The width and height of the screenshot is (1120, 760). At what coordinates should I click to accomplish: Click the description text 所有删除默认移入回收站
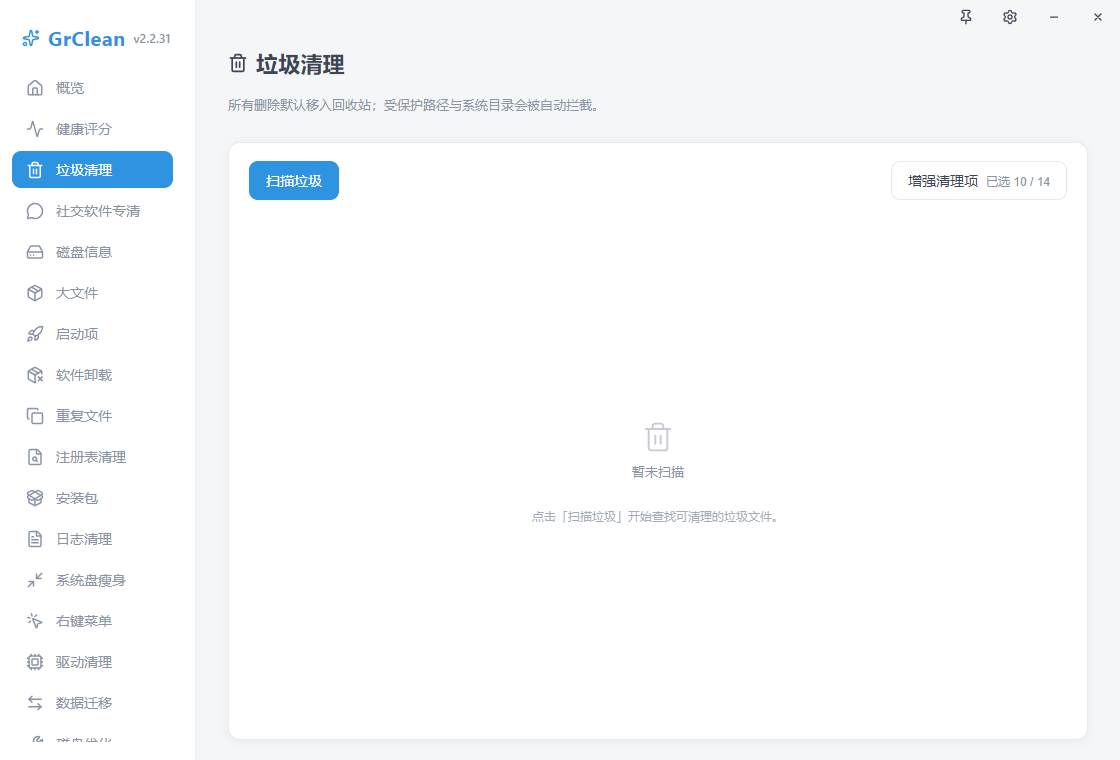point(414,106)
